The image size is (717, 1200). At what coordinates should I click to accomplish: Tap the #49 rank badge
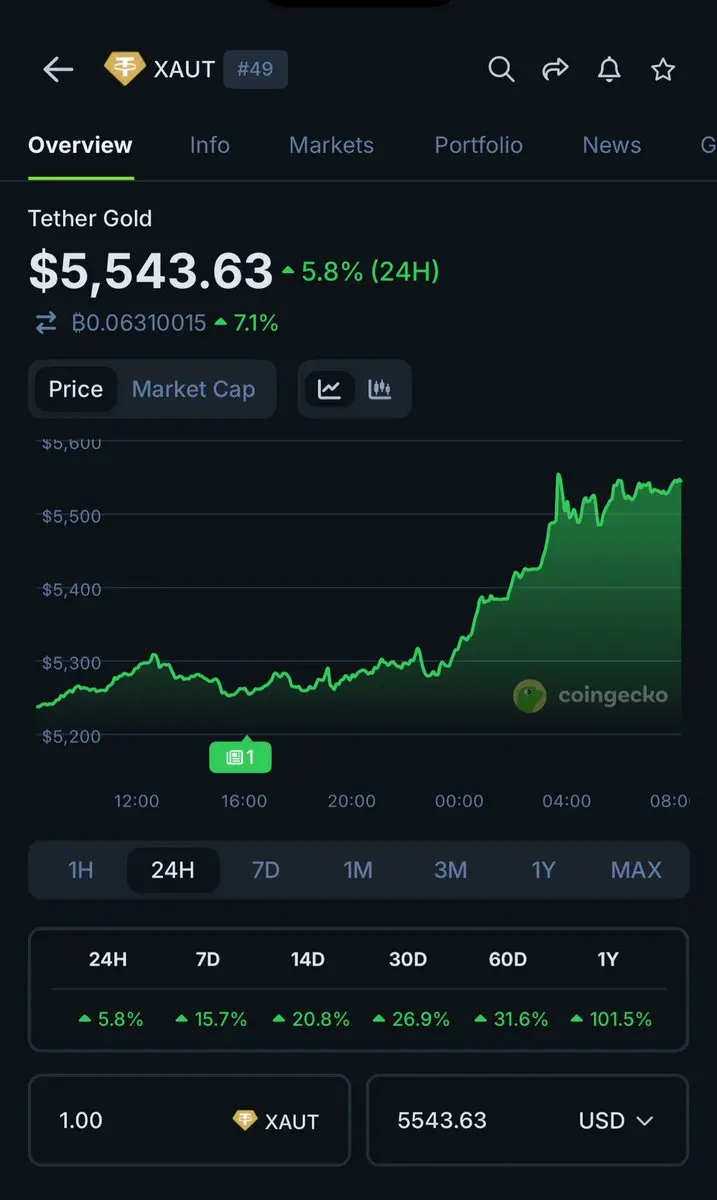pyautogui.click(x=255, y=69)
